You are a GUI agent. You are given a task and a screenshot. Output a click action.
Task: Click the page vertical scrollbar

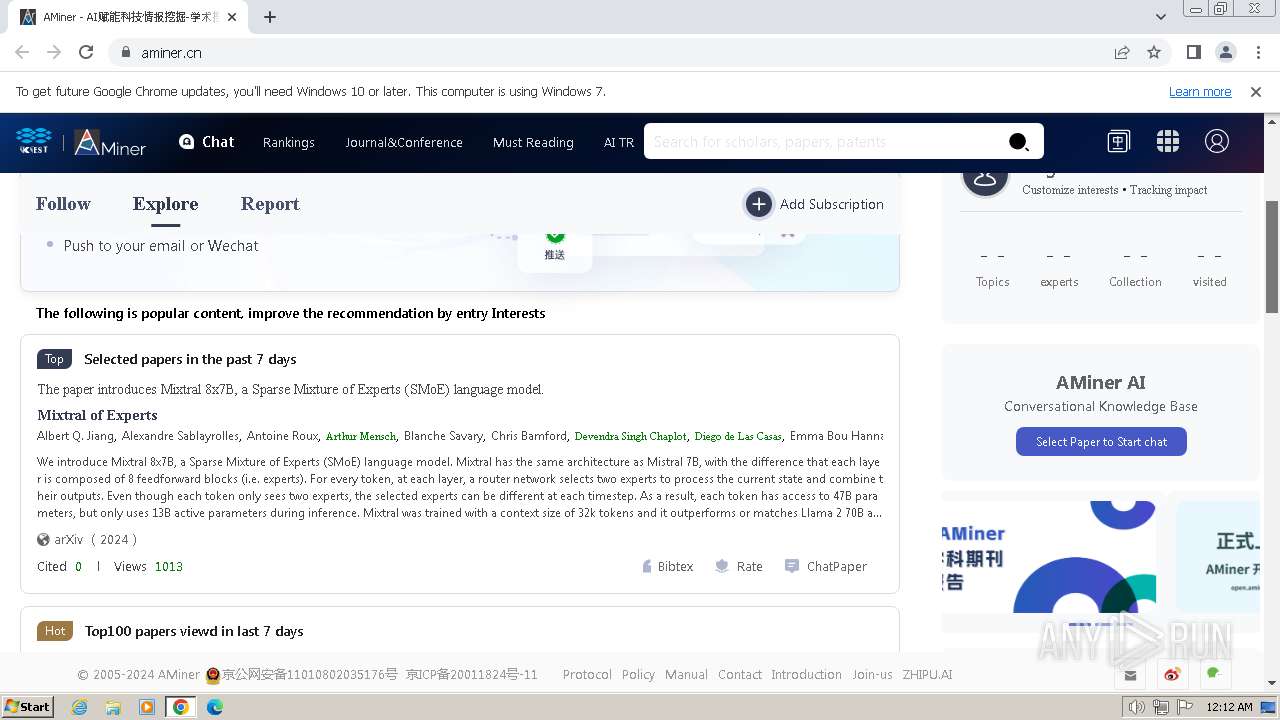coord(1272,258)
